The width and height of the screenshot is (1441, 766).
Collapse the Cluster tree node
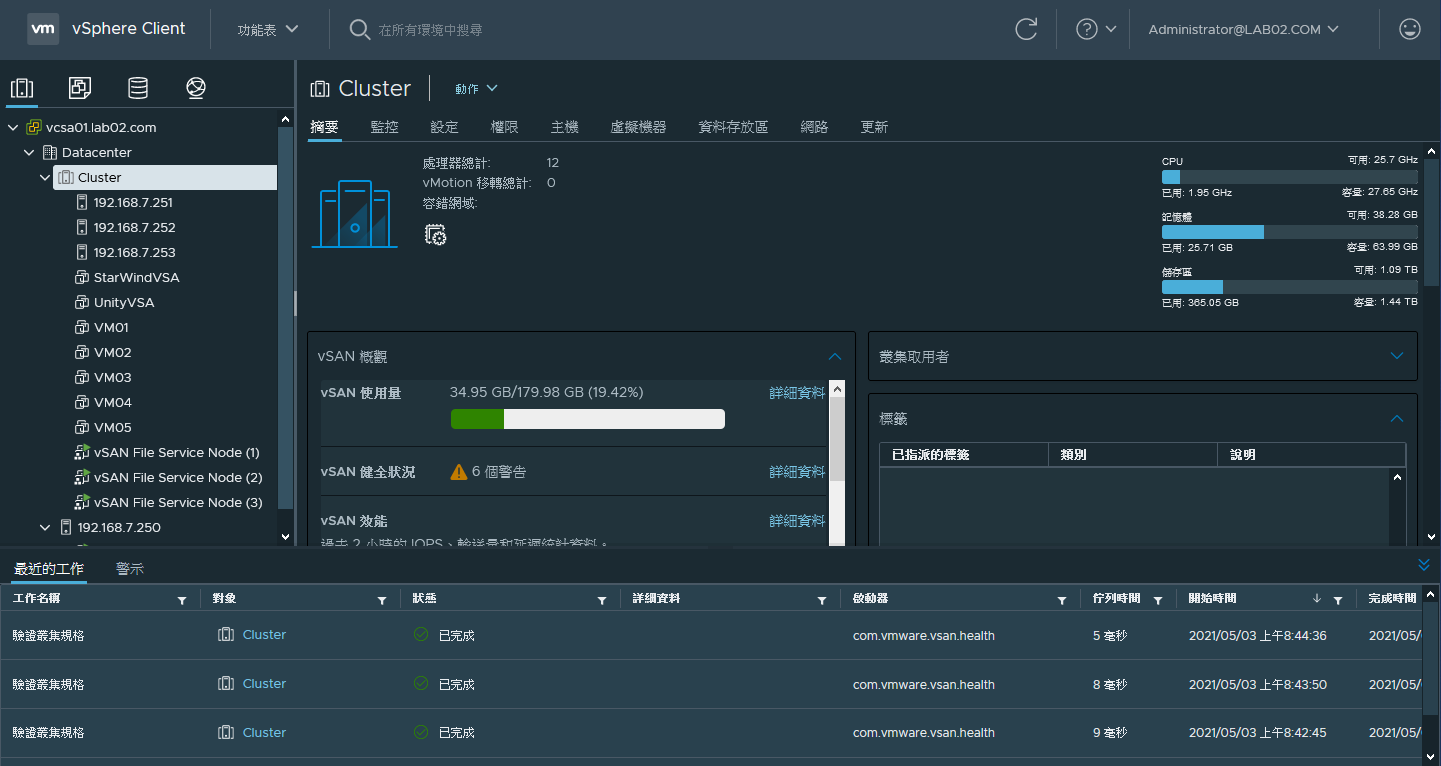(x=46, y=177)
